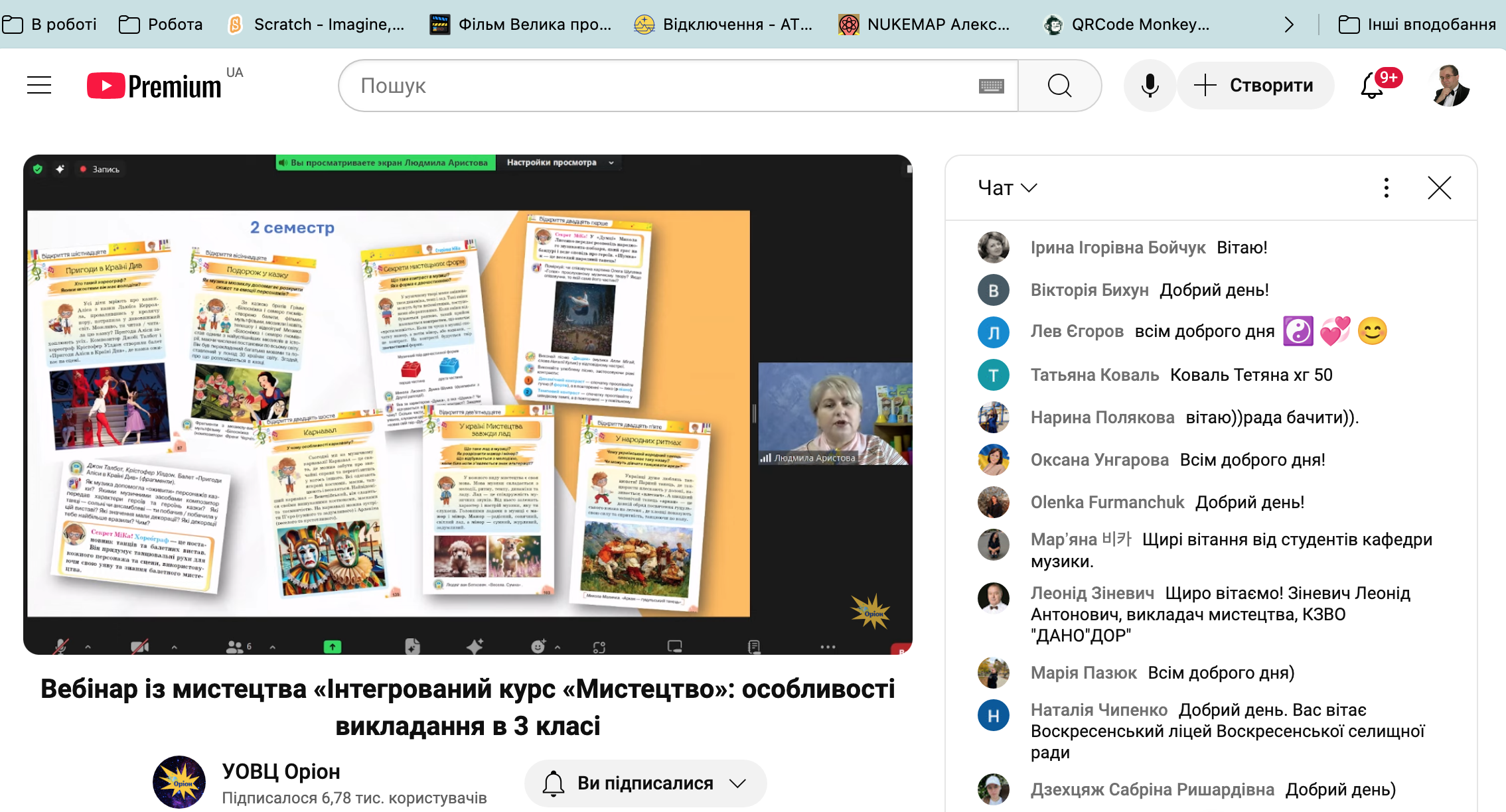This screenshot has width=1506, height=812.
Task: Open Марія Пазюк's chat avatar
Action: pos(994,673)
